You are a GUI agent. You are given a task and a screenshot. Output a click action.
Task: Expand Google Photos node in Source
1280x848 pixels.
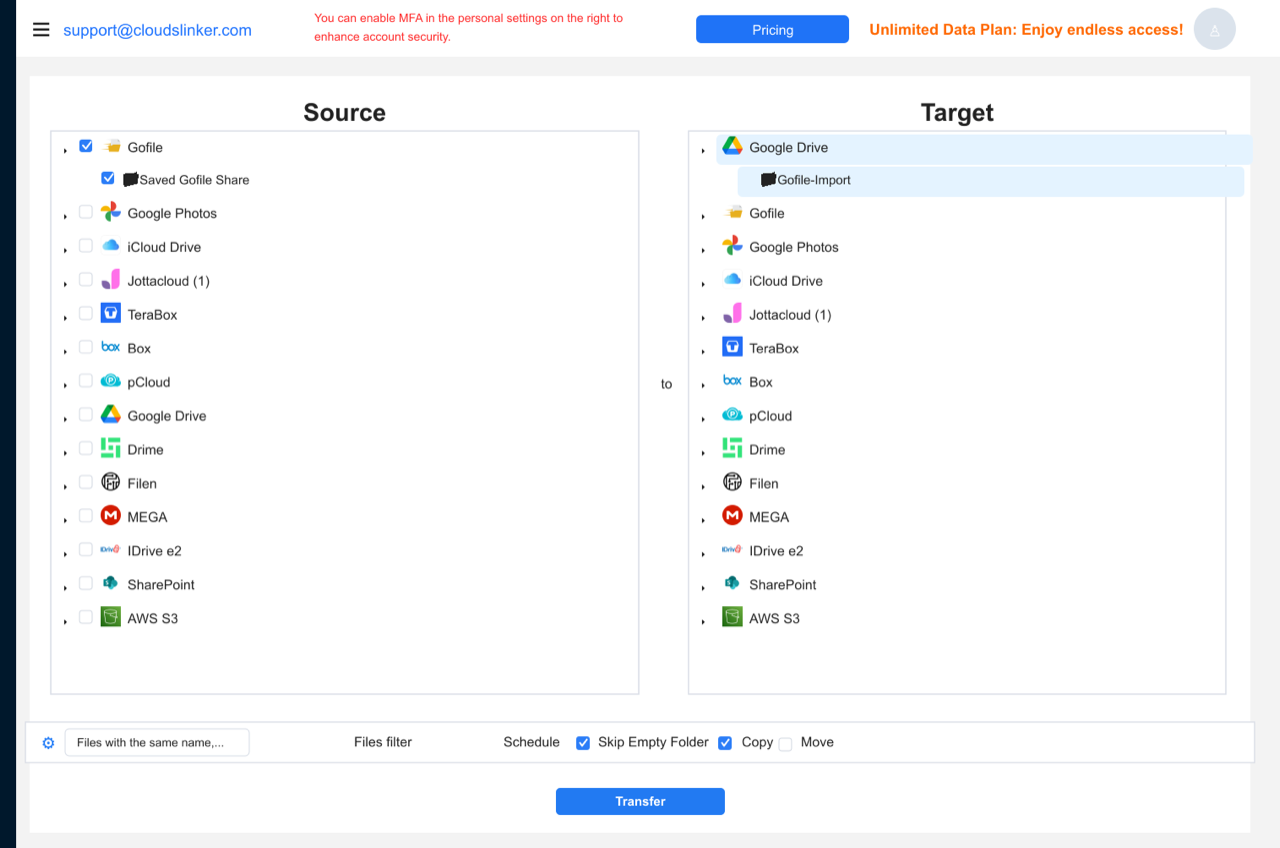(65, 216)
